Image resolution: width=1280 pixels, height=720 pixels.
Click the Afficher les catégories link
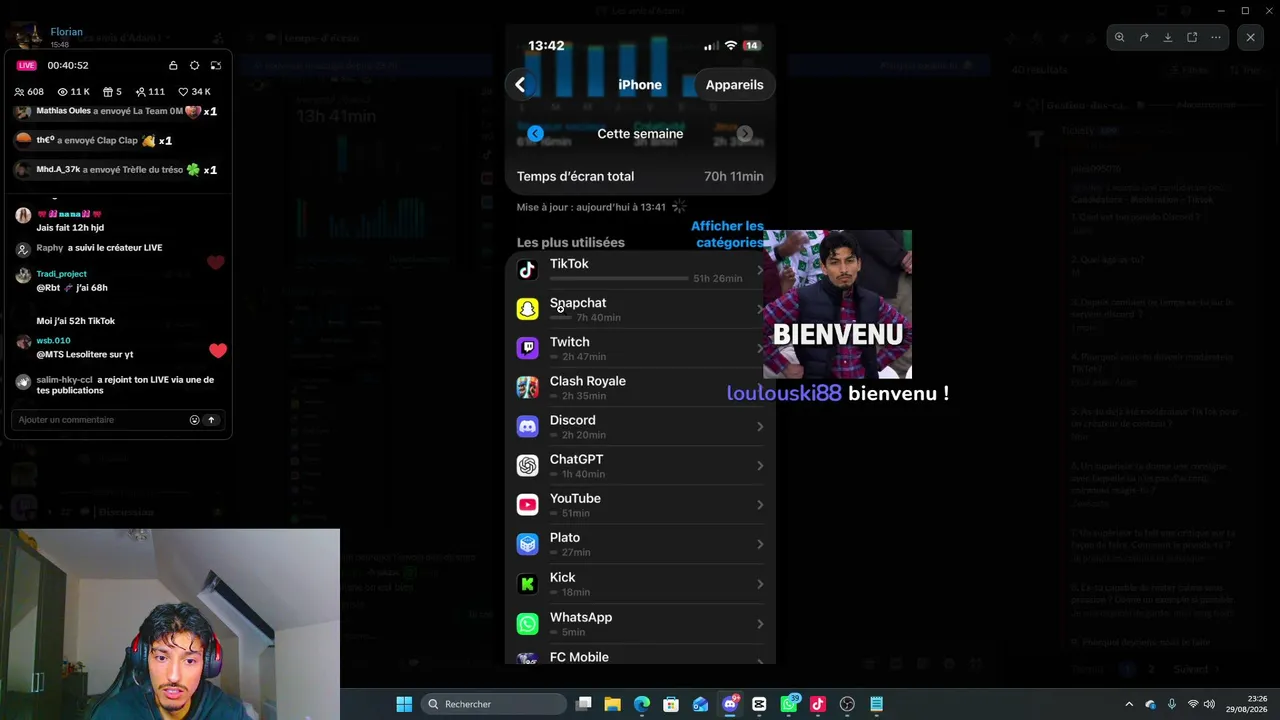click(x=727, y=234)
